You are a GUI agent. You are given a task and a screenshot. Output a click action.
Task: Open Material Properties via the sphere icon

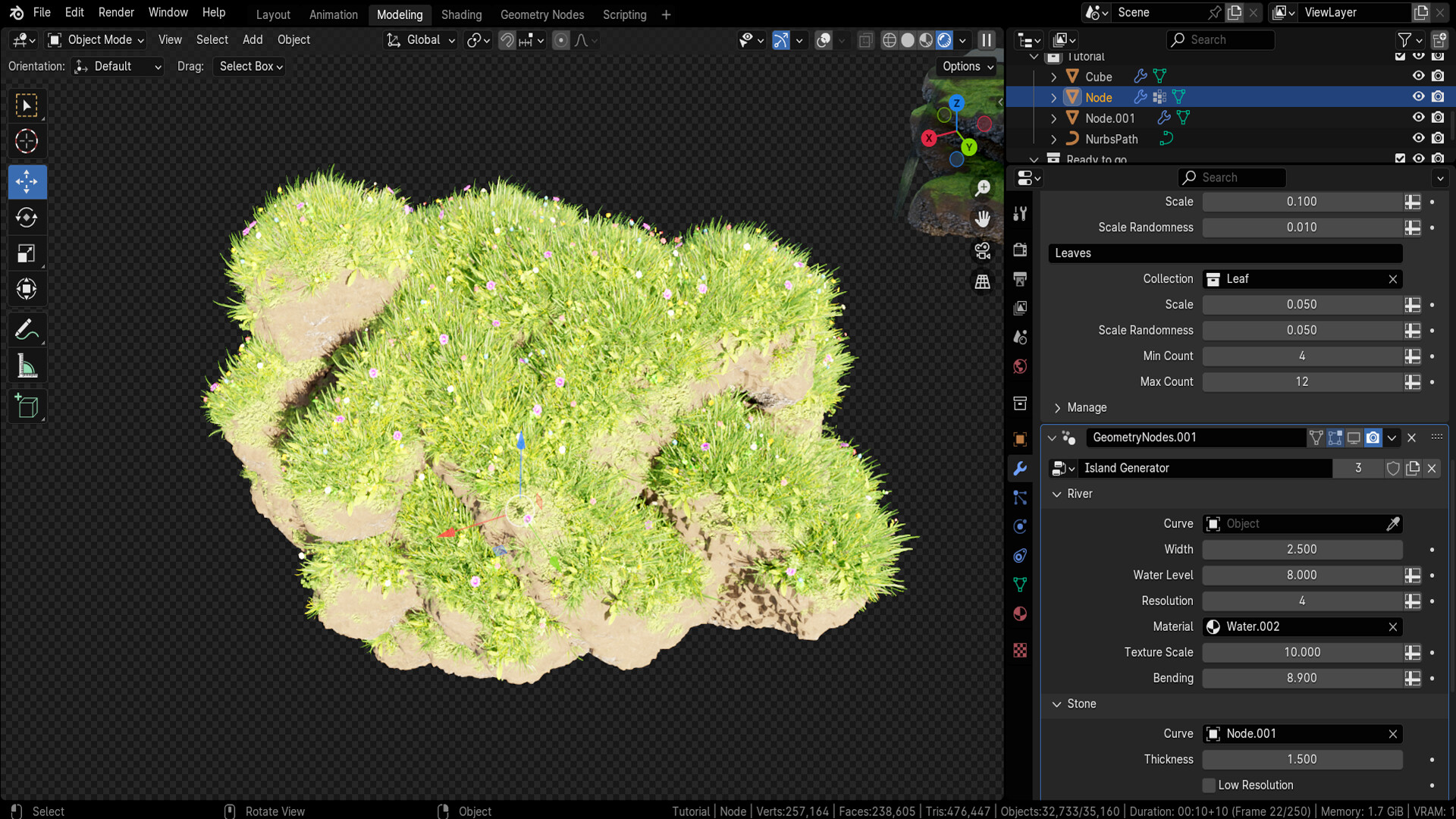[x=1020, y=613]
